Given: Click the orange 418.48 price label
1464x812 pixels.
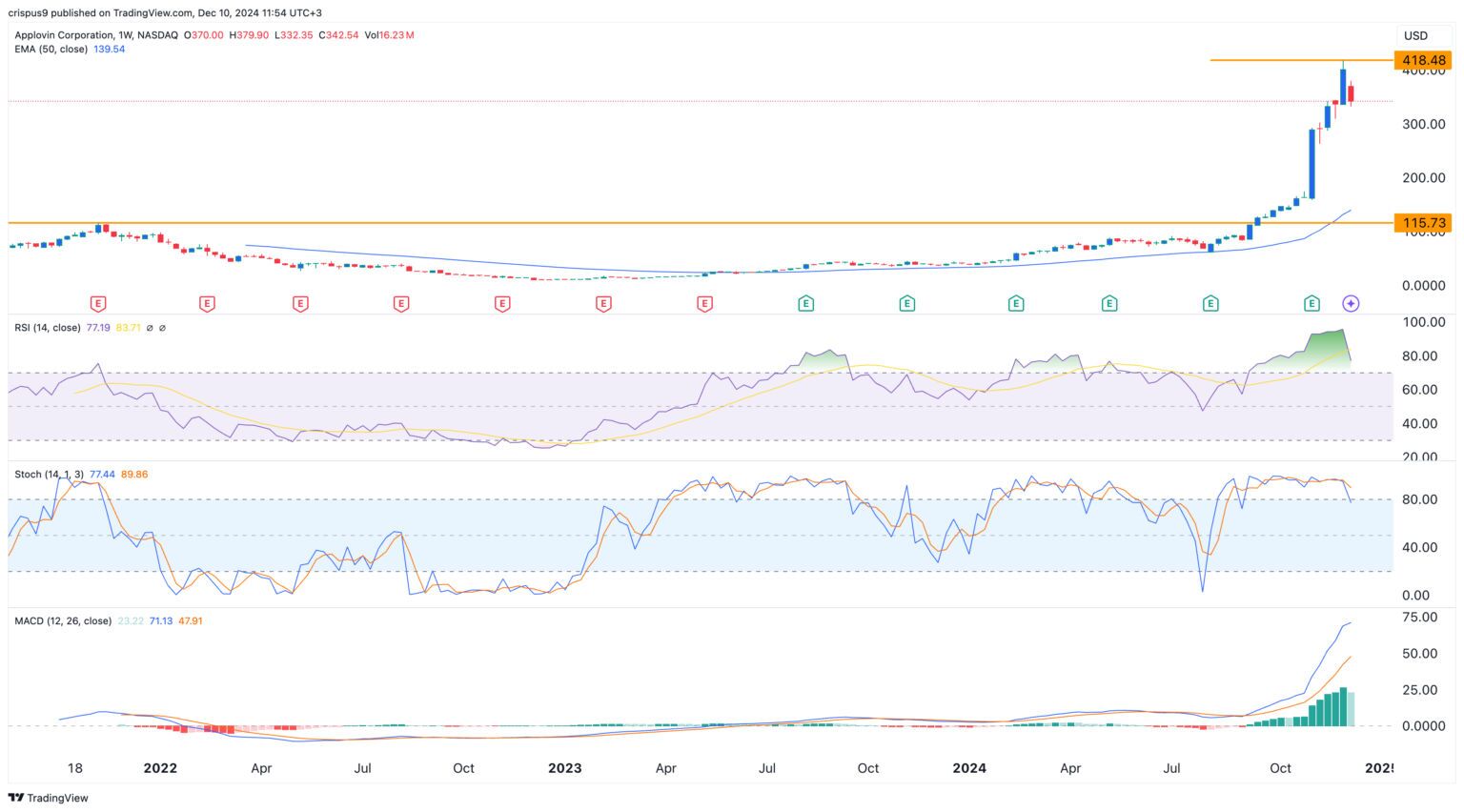Looking at the screenshot, I should [x=1424, y=60].
